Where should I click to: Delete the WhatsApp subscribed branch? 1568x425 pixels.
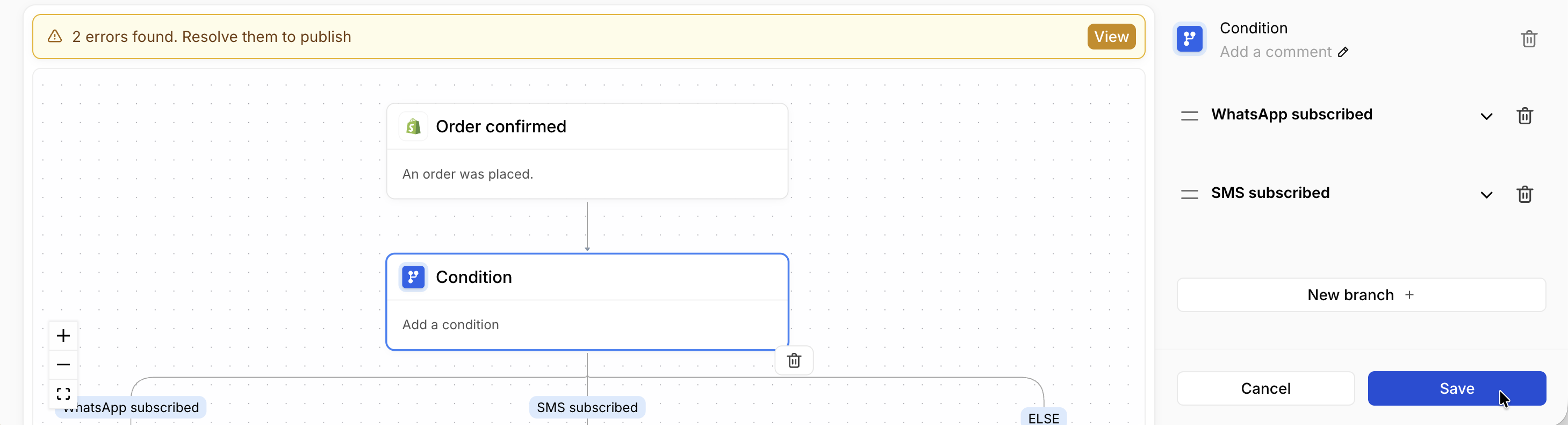click(x=1524, y=116)
